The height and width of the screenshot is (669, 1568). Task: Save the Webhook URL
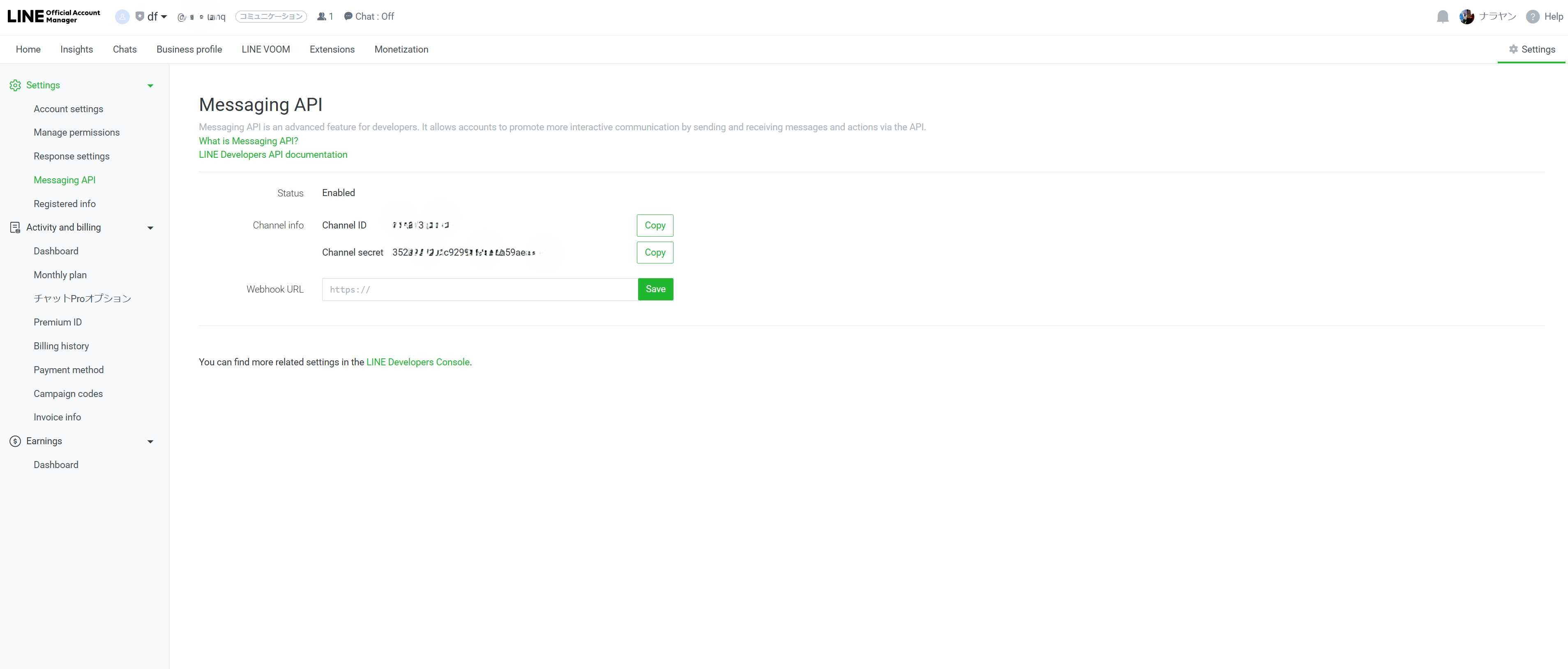(x=655, y=289)
